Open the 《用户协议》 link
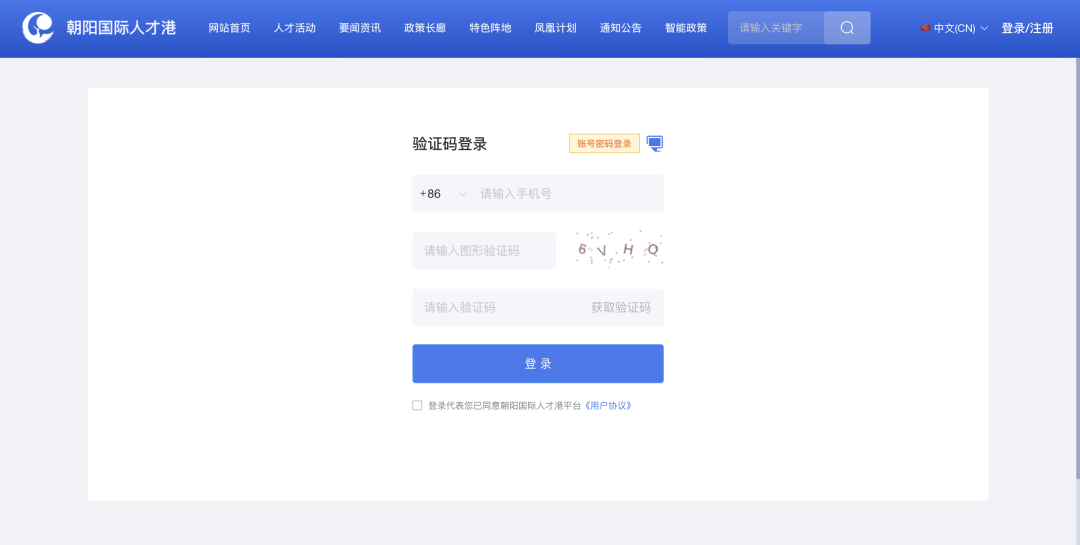1080x545 pixels. tap(608, 406)
